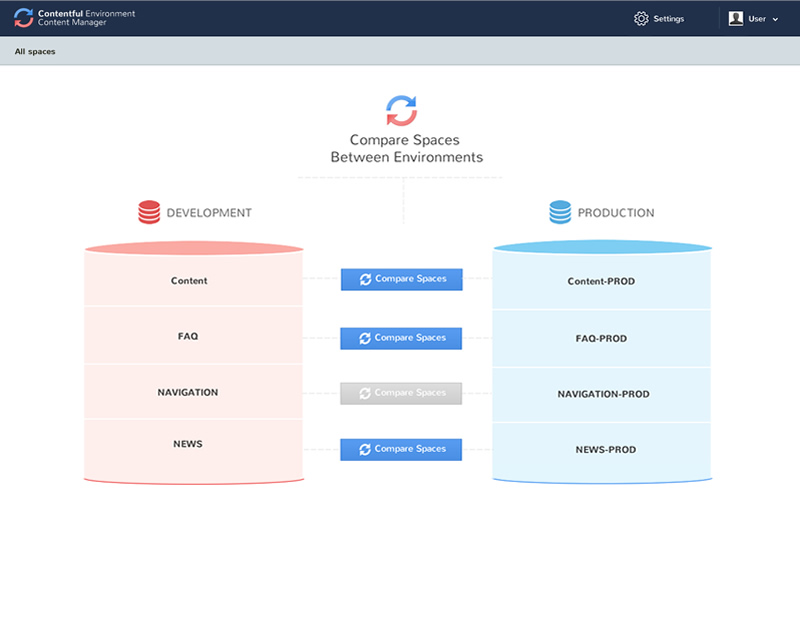Select the FAQ space in Development
This screenshot has width=800, height=633.
[x=188, y=336]
